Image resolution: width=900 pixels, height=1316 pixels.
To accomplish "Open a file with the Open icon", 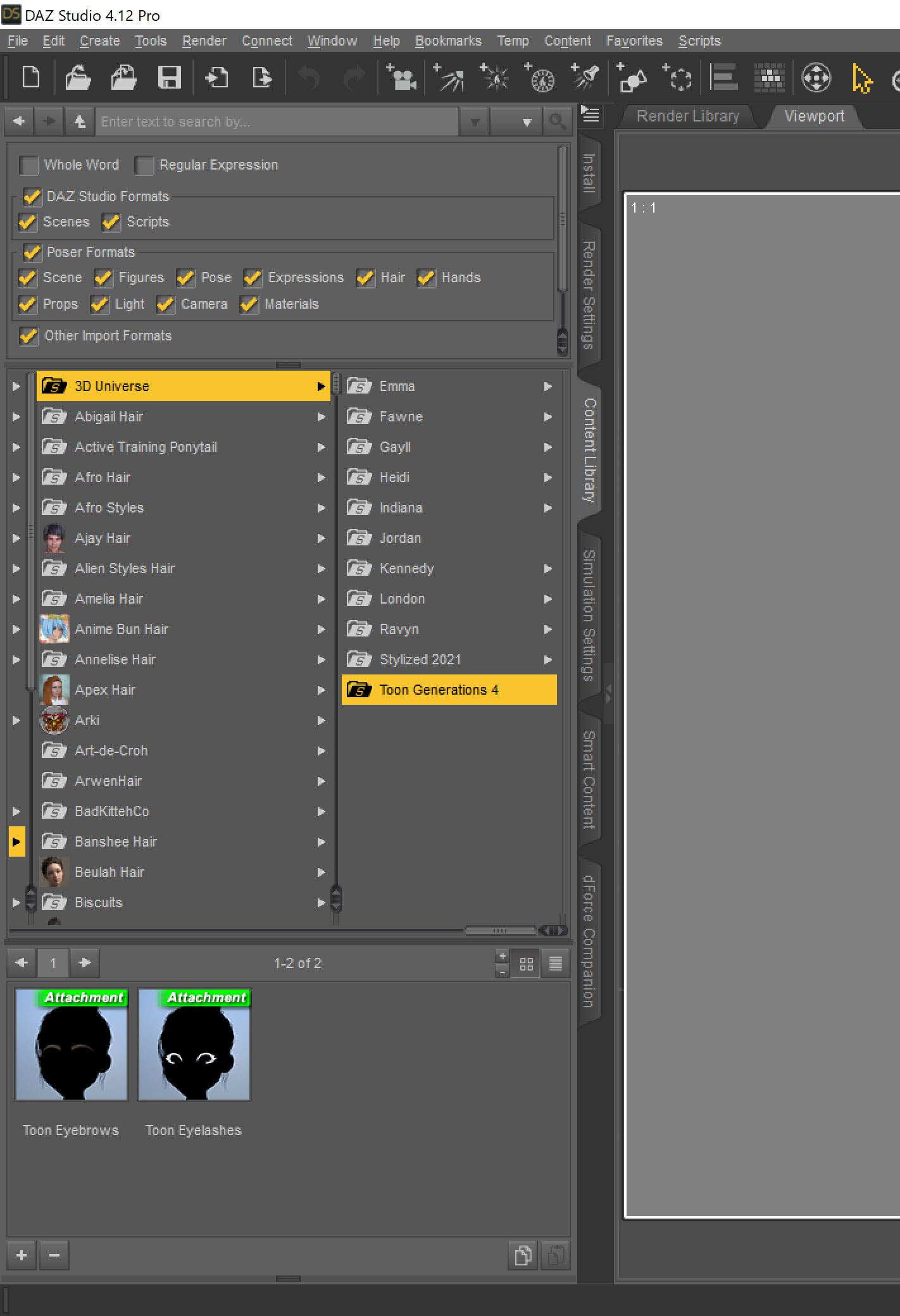I will point(77,78).
